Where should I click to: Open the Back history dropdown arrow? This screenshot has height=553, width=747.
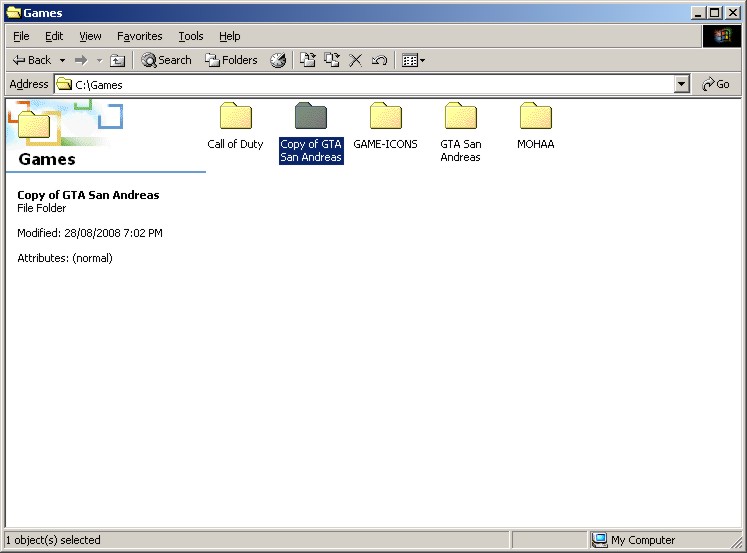click(62, 60)
